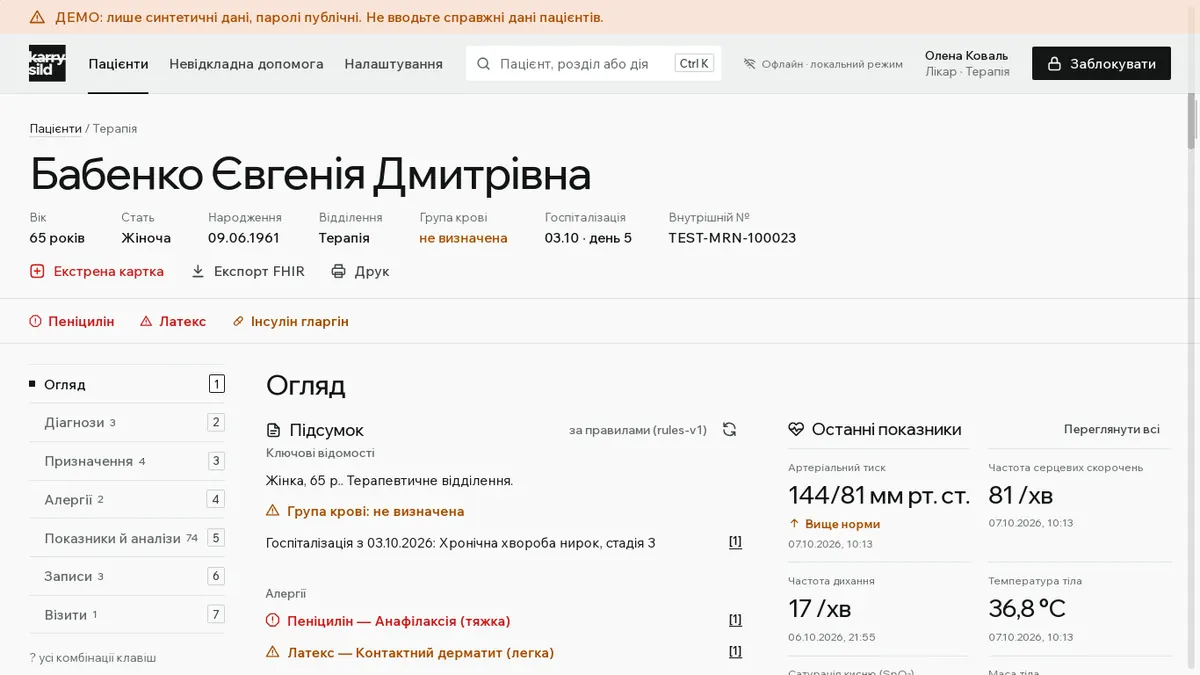Image resolution: width=1200 pixels, height=675 pixels.
Task: Click shortcut badge 5 next to Показники й аналізи
Action: pyautogui.click(x=216, y=538)
